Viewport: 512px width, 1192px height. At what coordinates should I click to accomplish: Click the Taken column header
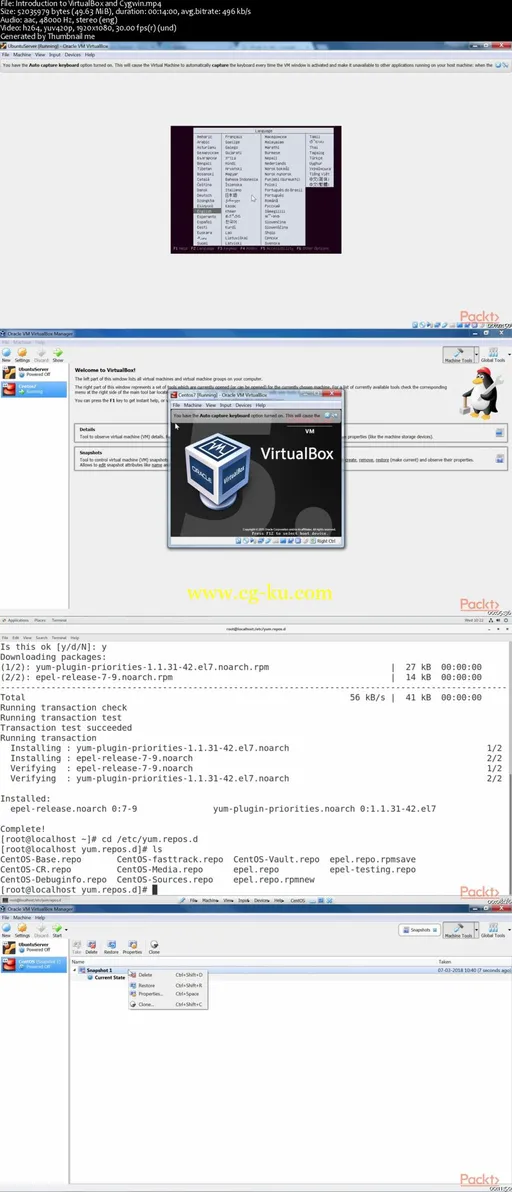[444, 962]
